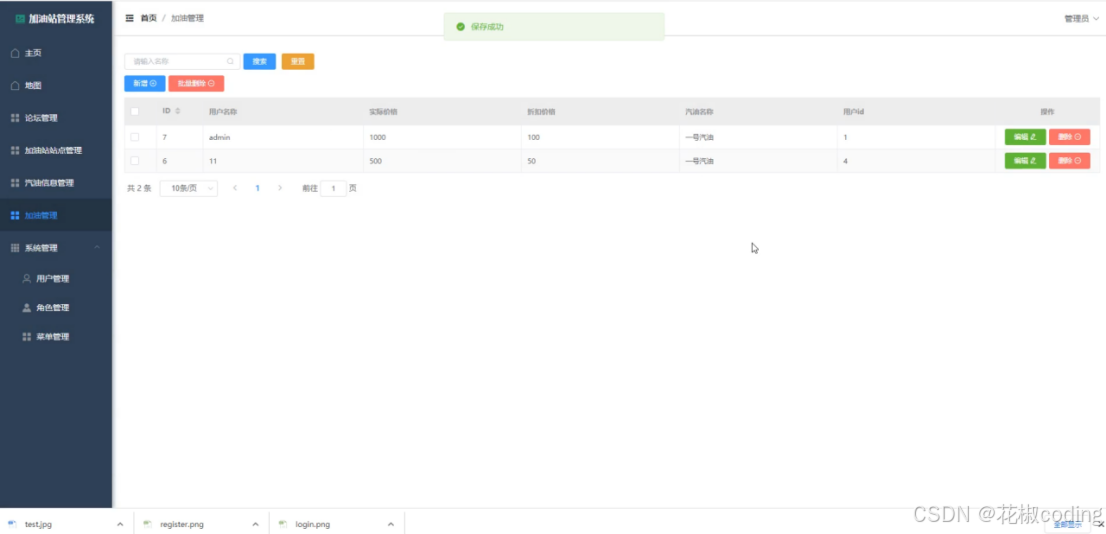The image size is (1106, 534).
Task: Open the 10条/页 page size dropdown
Action: (x=188, y=188)
